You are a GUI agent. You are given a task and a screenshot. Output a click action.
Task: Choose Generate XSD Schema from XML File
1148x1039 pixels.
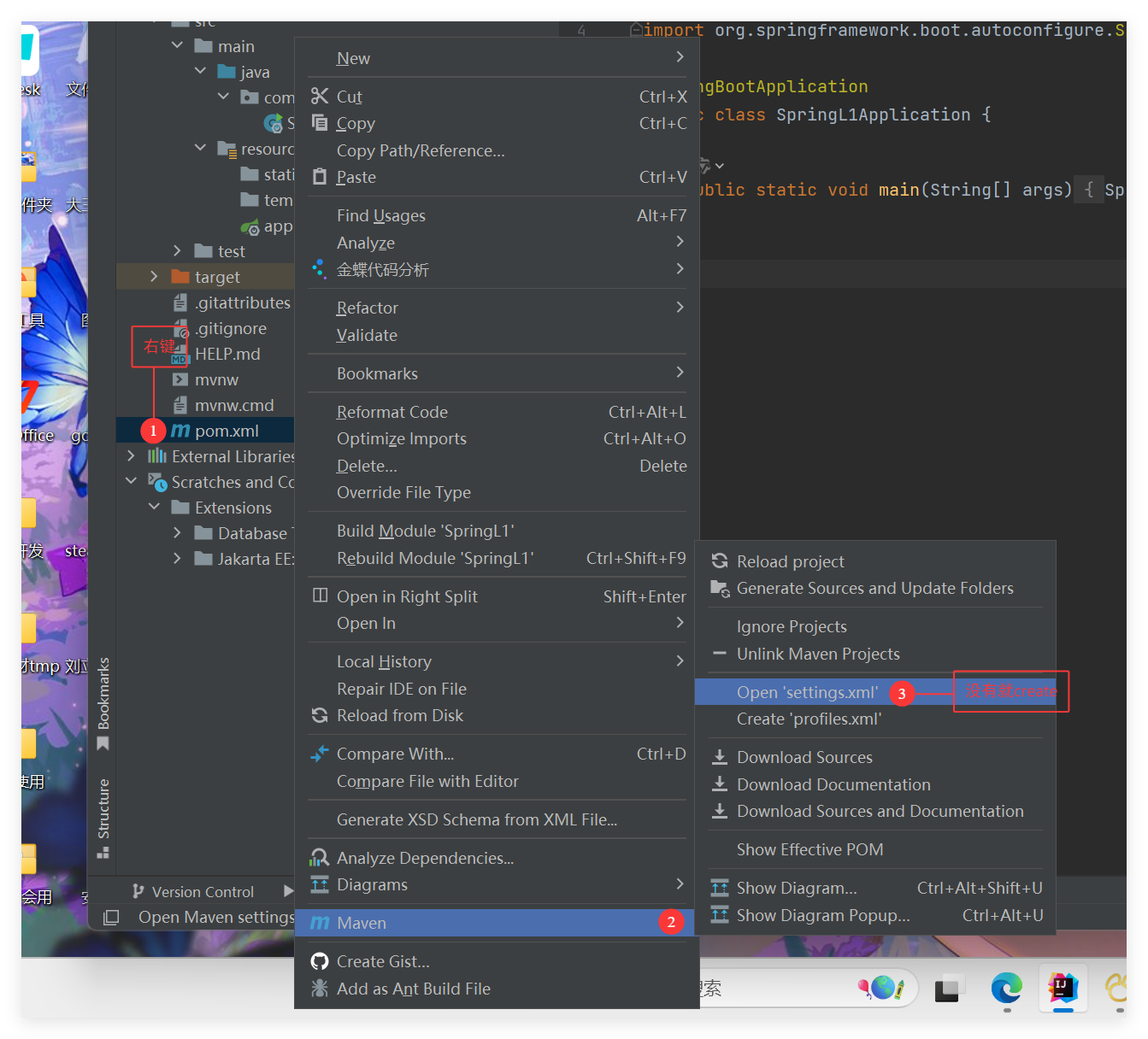coord(497,819)
